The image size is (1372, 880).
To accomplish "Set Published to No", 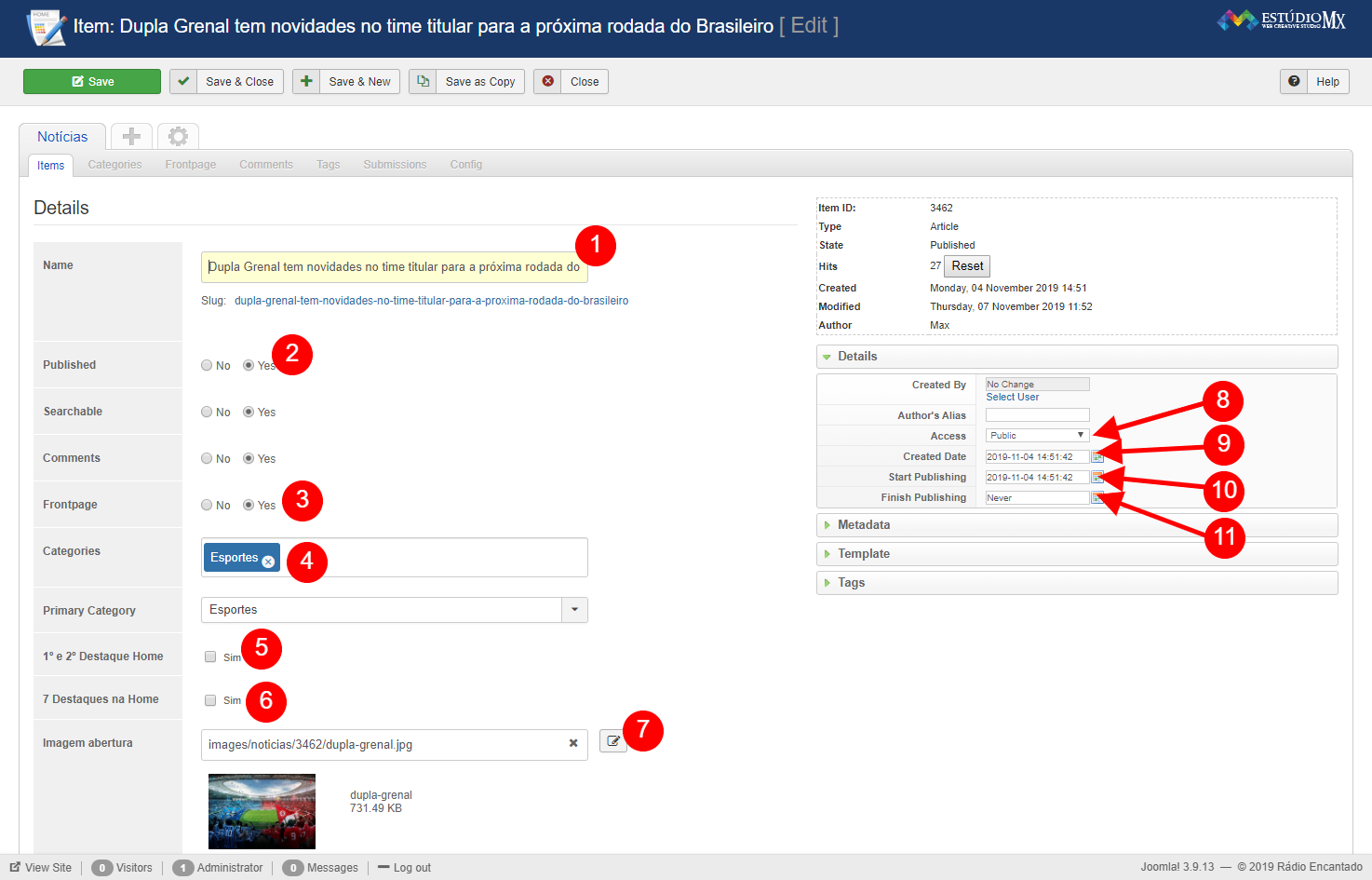I will [207, 365].
